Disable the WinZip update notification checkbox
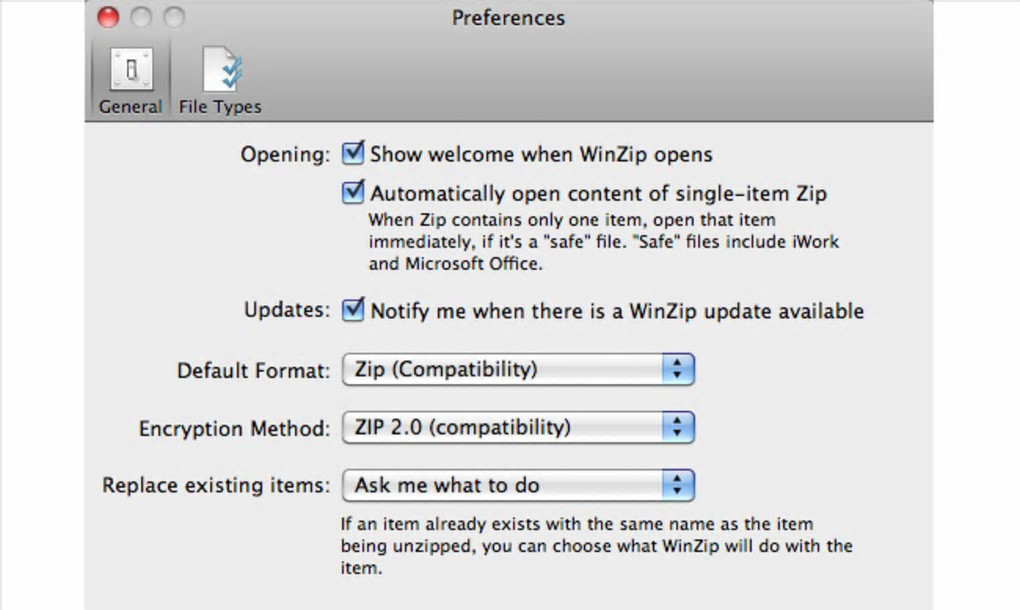This screenshot has height=610, width=1020. [x=352, y=310]
